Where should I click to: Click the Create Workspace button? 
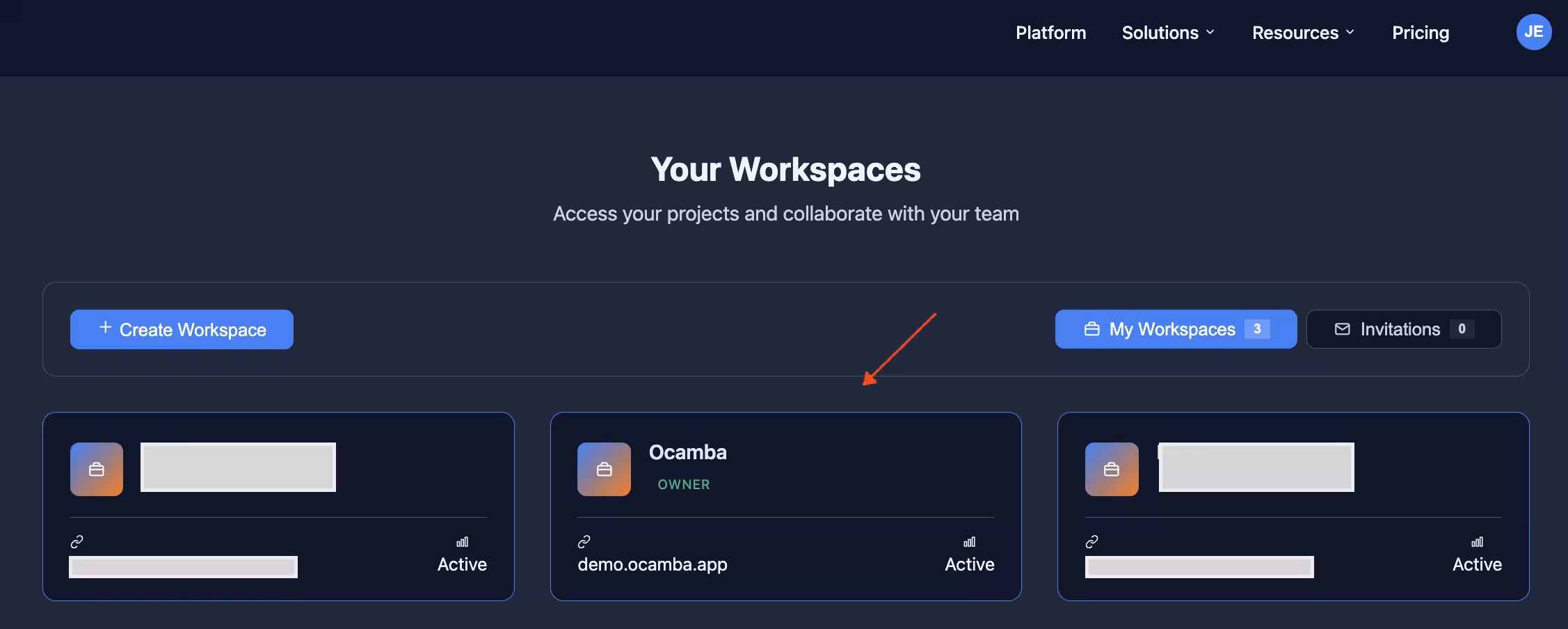tap(181, 329)
